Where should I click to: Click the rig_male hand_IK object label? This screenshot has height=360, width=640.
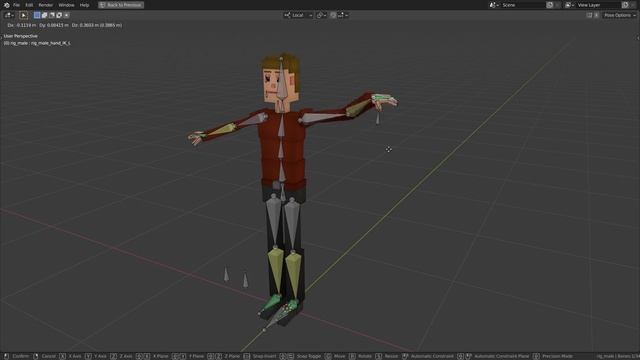pyautogui.click(x=37, y=43)
